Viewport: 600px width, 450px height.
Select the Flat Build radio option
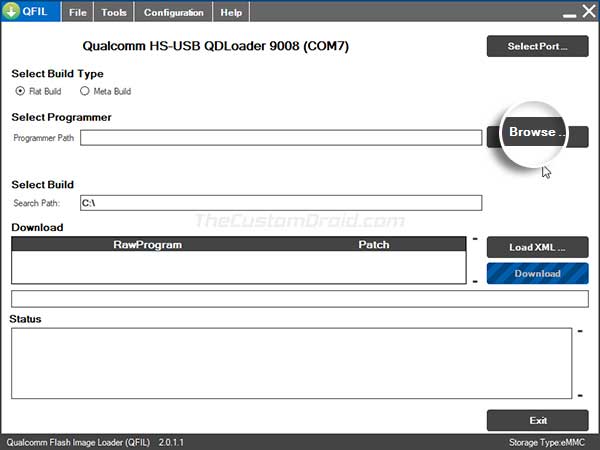pos(21,91)
